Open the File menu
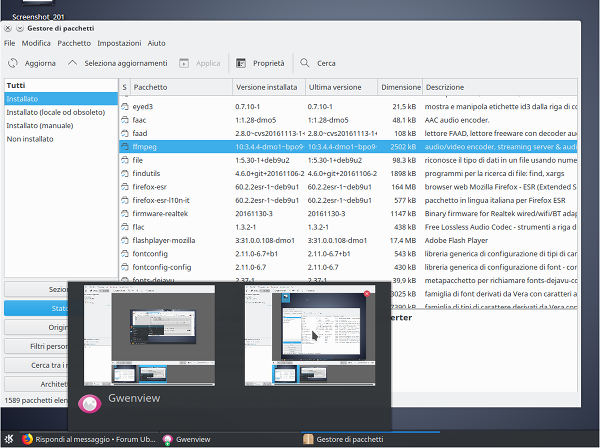 coord(9,43)
